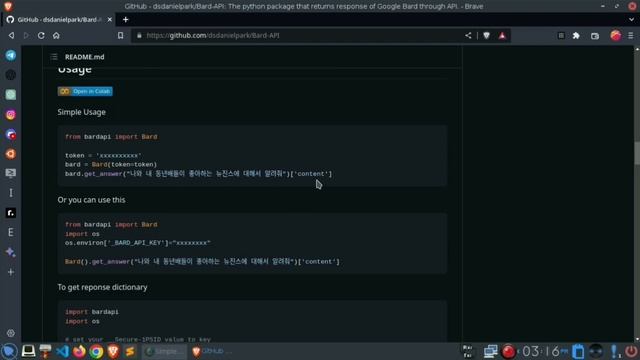This screenshot has height=360, width=640.
Task: Open the README table of contents icon
Action: [x=54, y=57]
